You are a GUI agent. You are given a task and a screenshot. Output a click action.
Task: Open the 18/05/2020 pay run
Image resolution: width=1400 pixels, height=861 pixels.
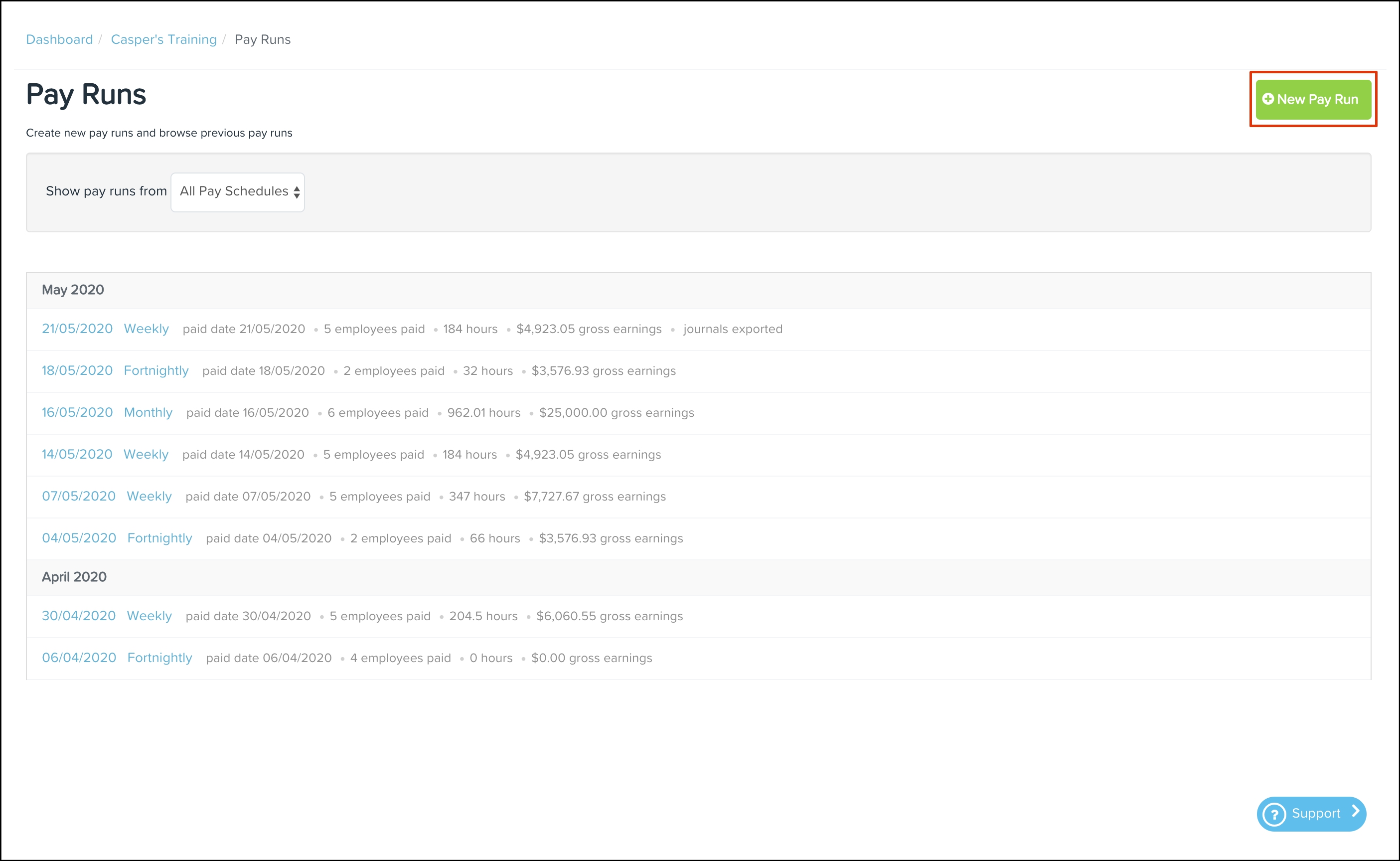pos(77,371)
